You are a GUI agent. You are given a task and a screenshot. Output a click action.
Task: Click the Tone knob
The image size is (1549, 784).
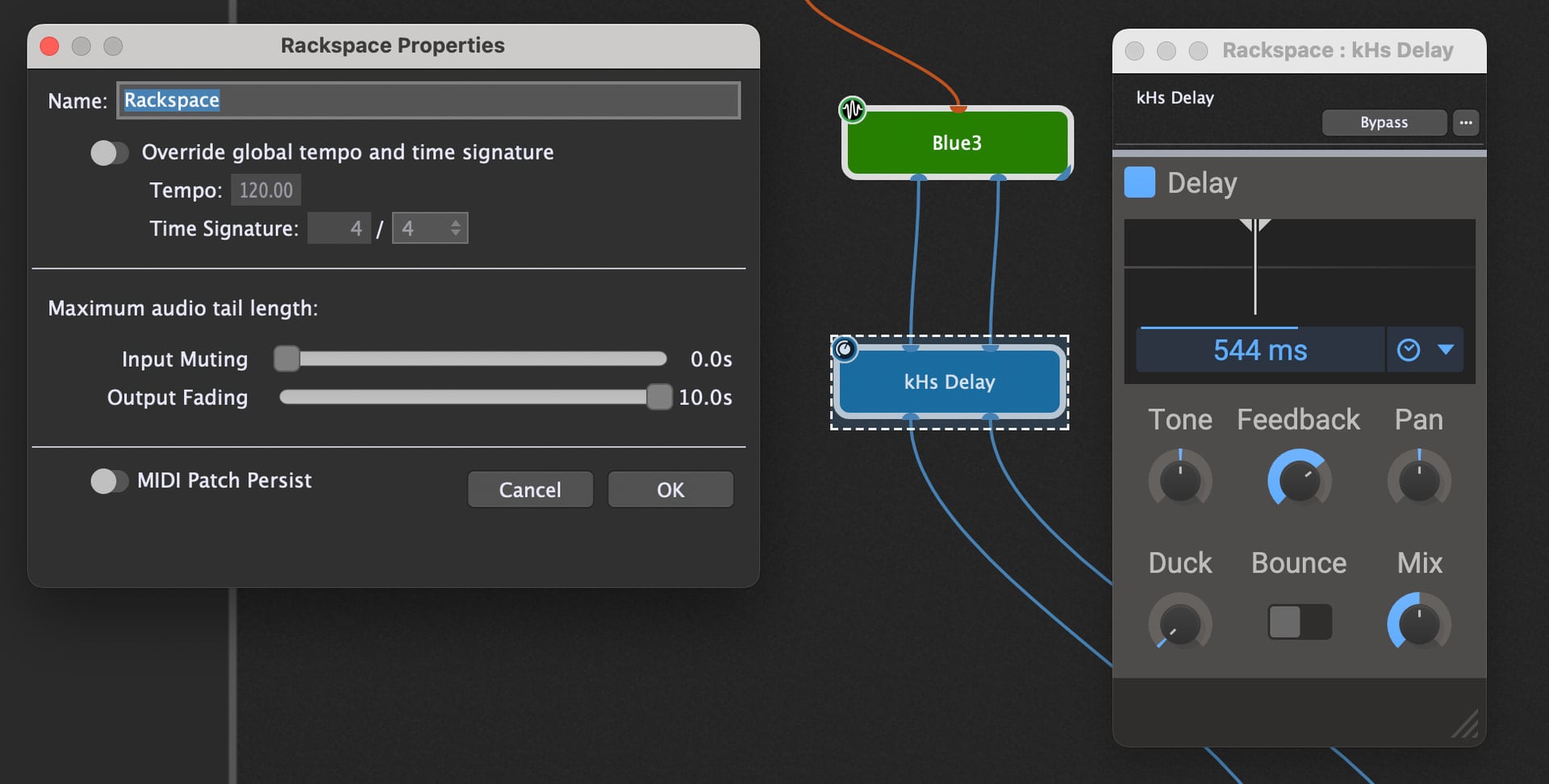(x=1179, y=481)
